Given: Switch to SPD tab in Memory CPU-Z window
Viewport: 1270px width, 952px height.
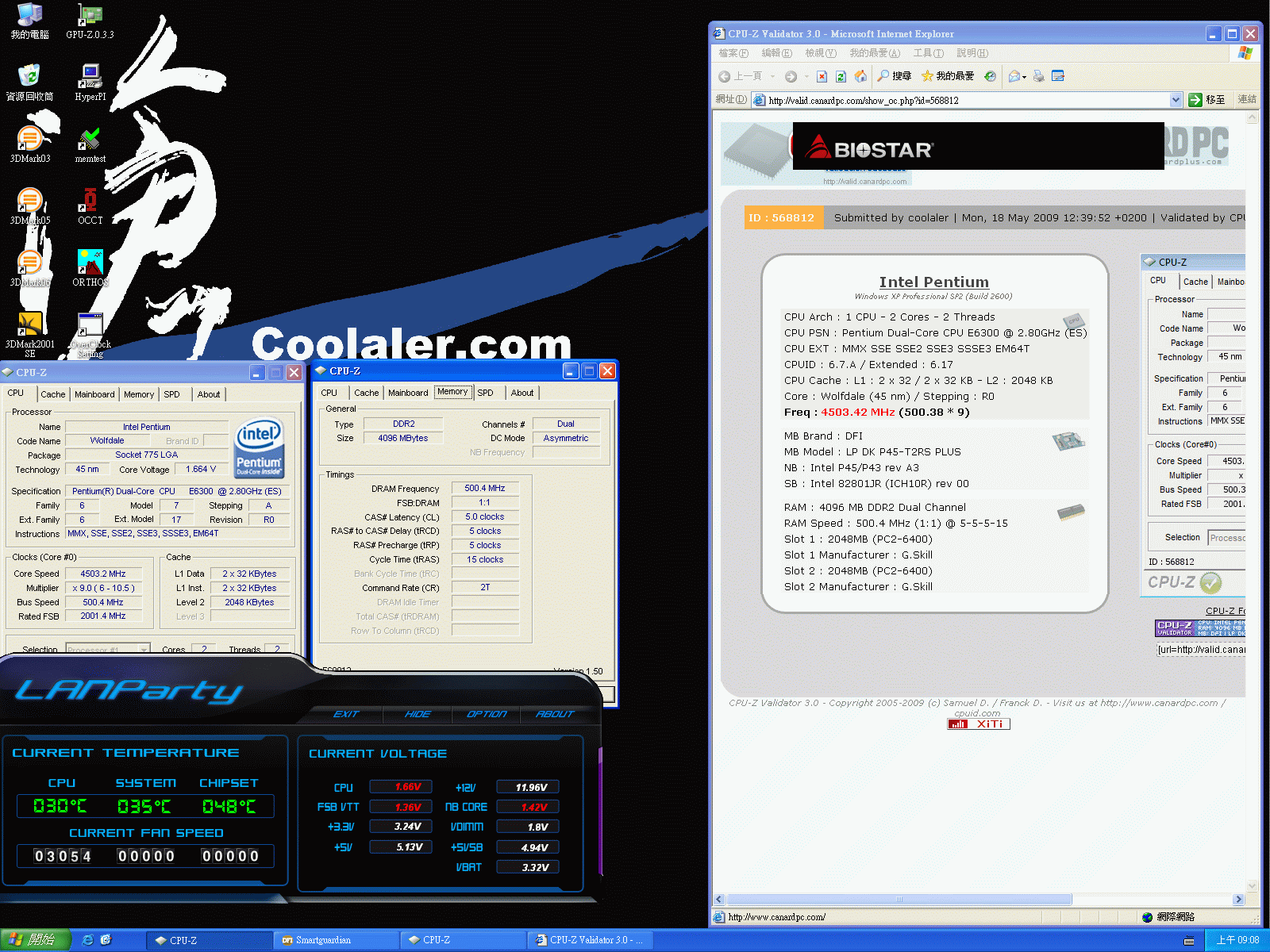Looking at the screenshot, I should (486, 393).
